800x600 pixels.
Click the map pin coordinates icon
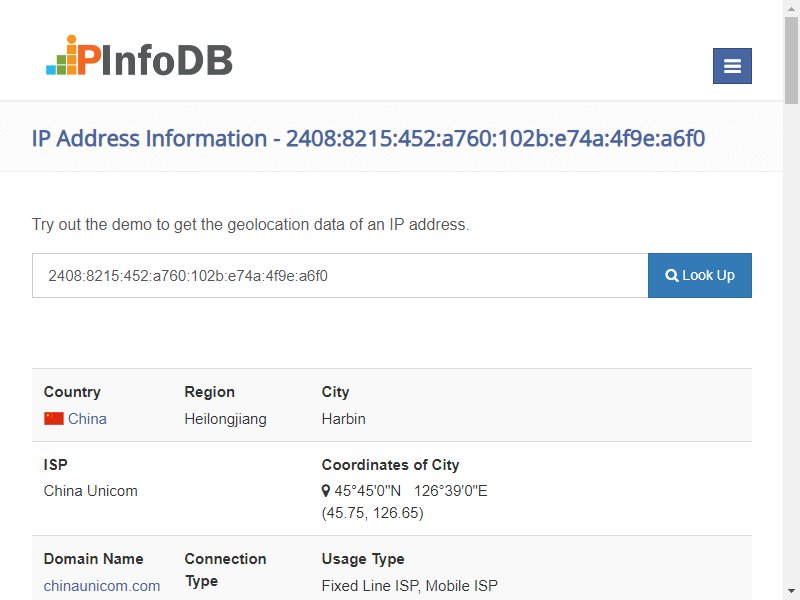point(326,491)
